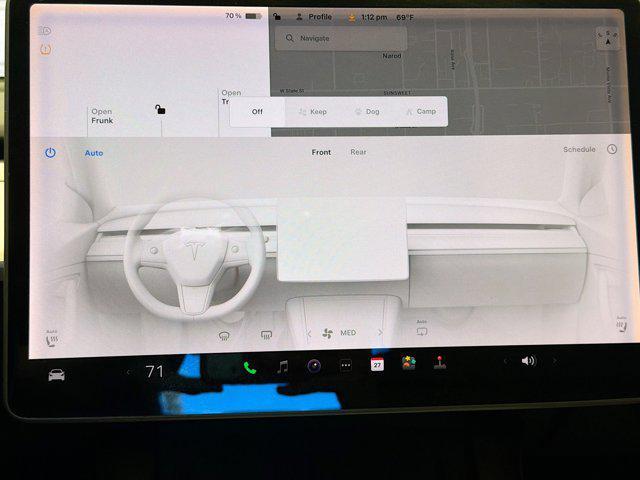
Task: Open the car Controls menu
Action: [x=56, y=374]
